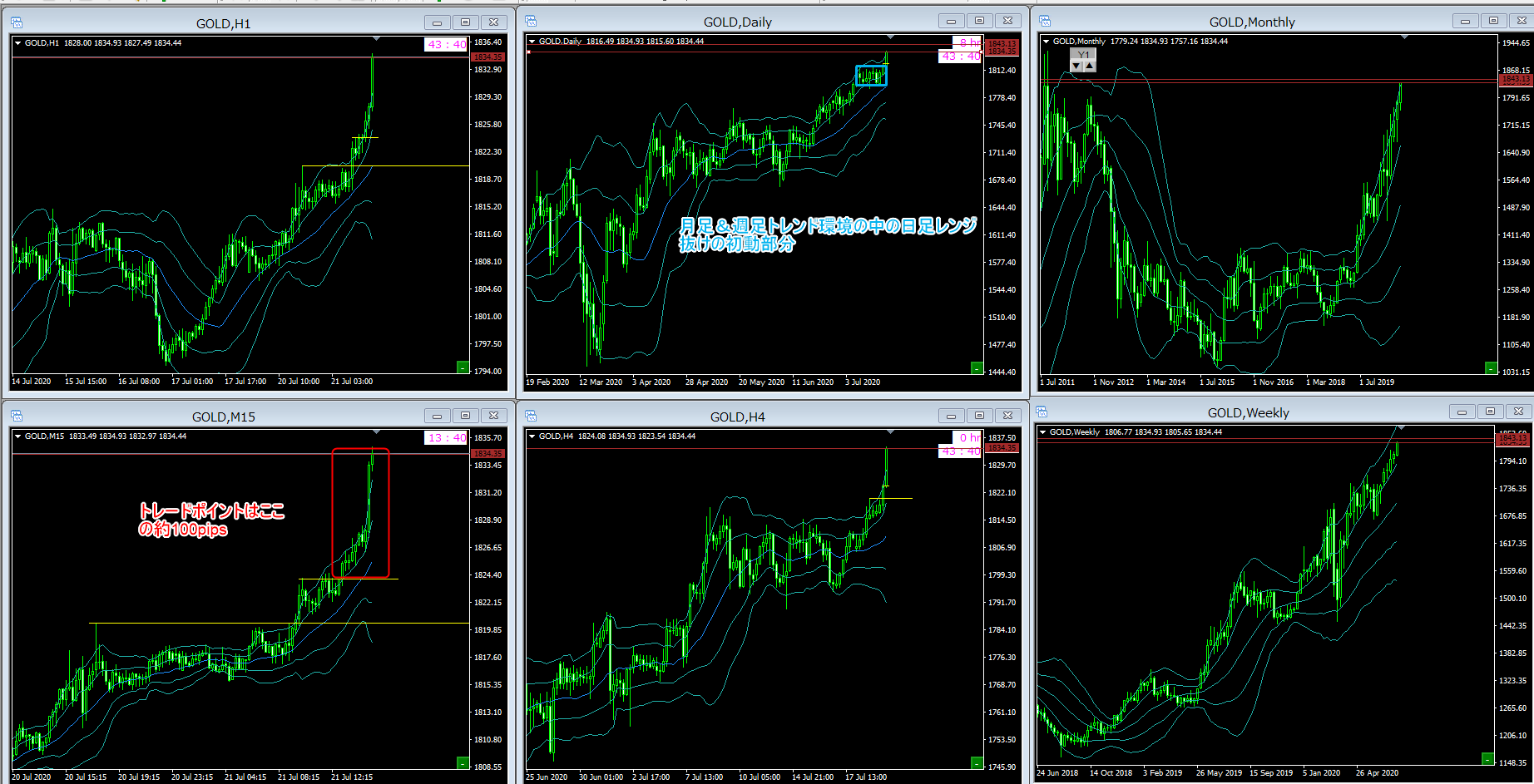Screen dimensions: 1534x784
Task: Expand the trading panel arrow beside GOLD,Daily
Action: pyautogui.click(x=532, y=42)
